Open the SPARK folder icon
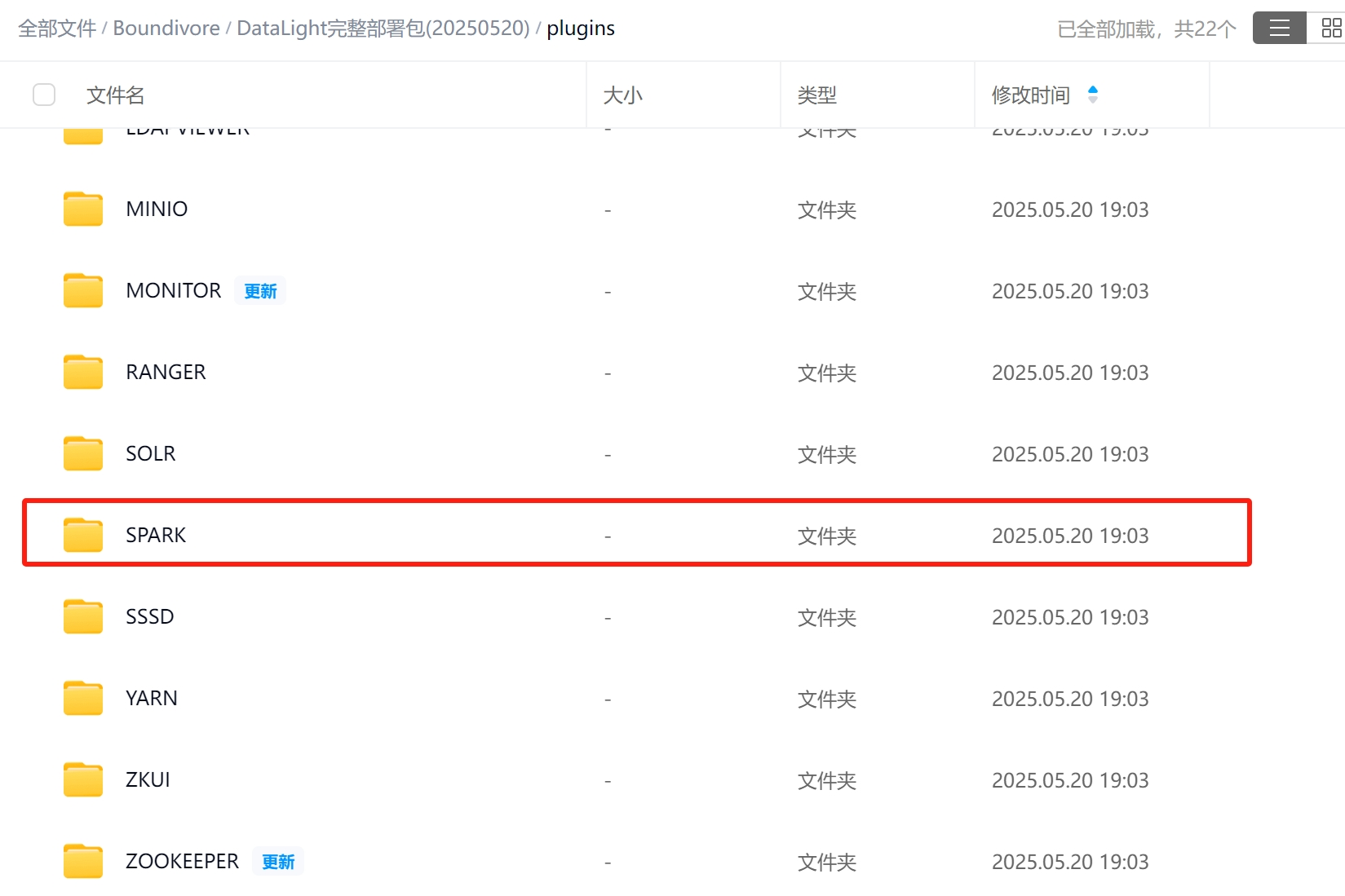Image resolution: width=1345 pixels, height=896 pixels. [83, 535]
